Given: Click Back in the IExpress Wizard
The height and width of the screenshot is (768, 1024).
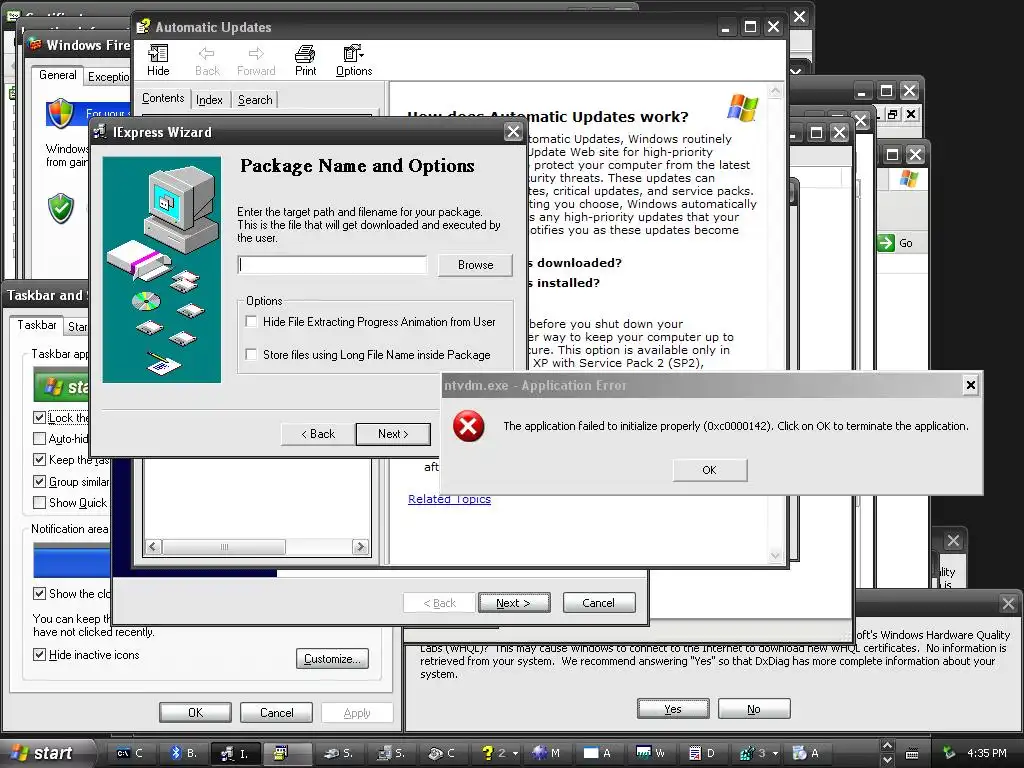Looking at the screenshot, I should 318,434.
